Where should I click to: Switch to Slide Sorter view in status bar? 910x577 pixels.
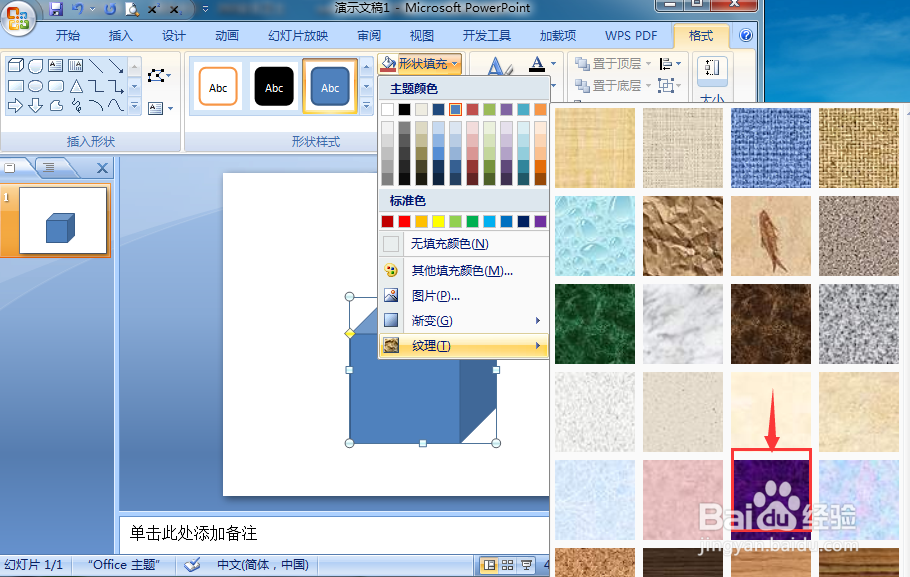pos(507,565)
